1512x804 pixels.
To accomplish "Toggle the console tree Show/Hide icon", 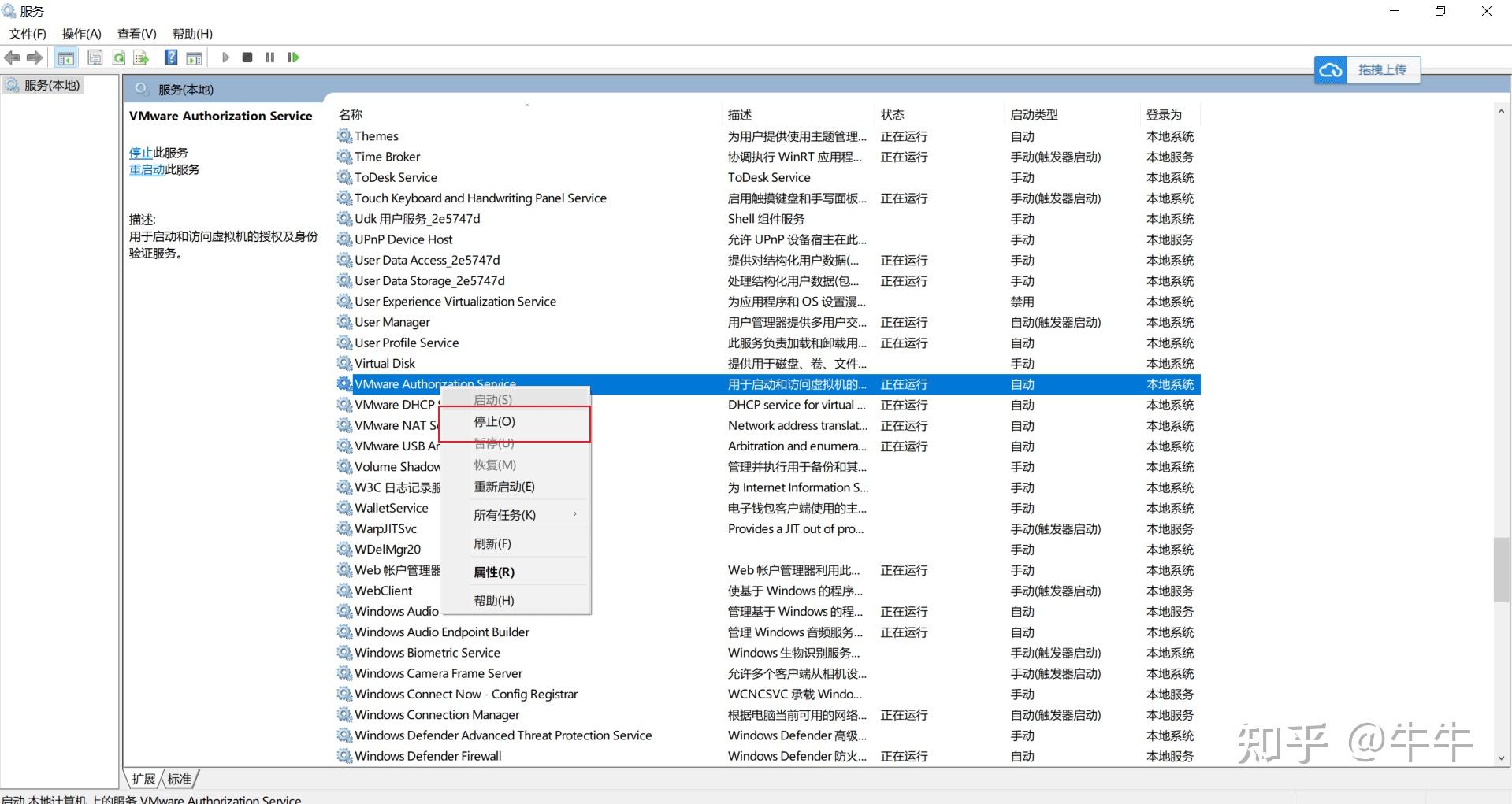I will point(65,57).
